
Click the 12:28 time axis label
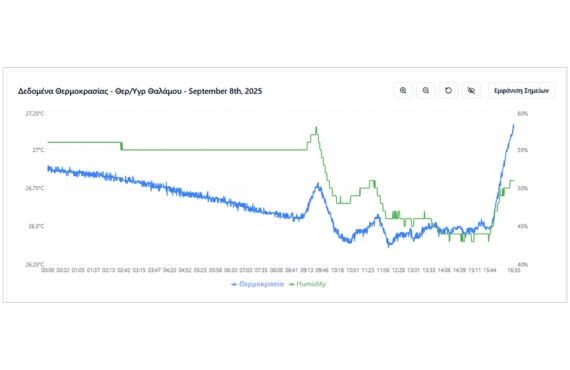(x=398, y=270)
